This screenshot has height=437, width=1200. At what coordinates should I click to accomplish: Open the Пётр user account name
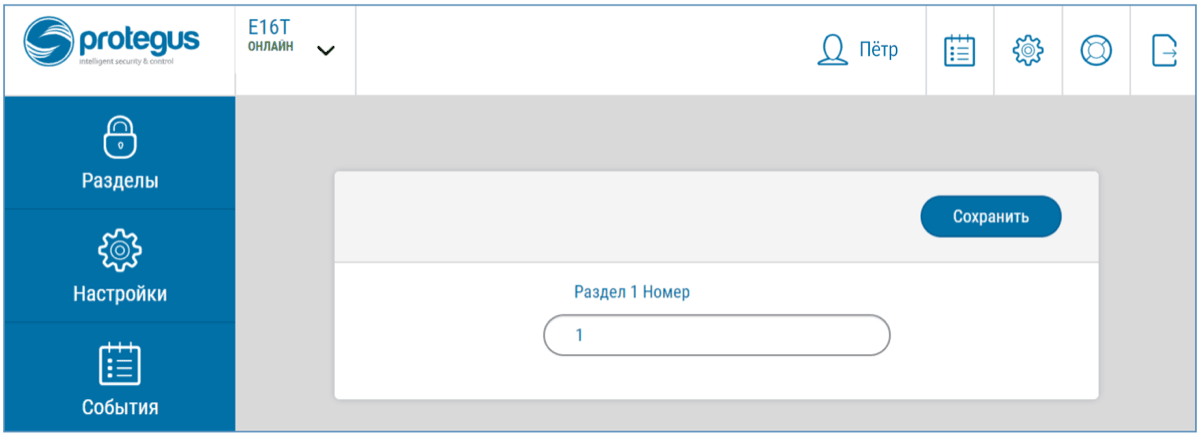(878, 50)
